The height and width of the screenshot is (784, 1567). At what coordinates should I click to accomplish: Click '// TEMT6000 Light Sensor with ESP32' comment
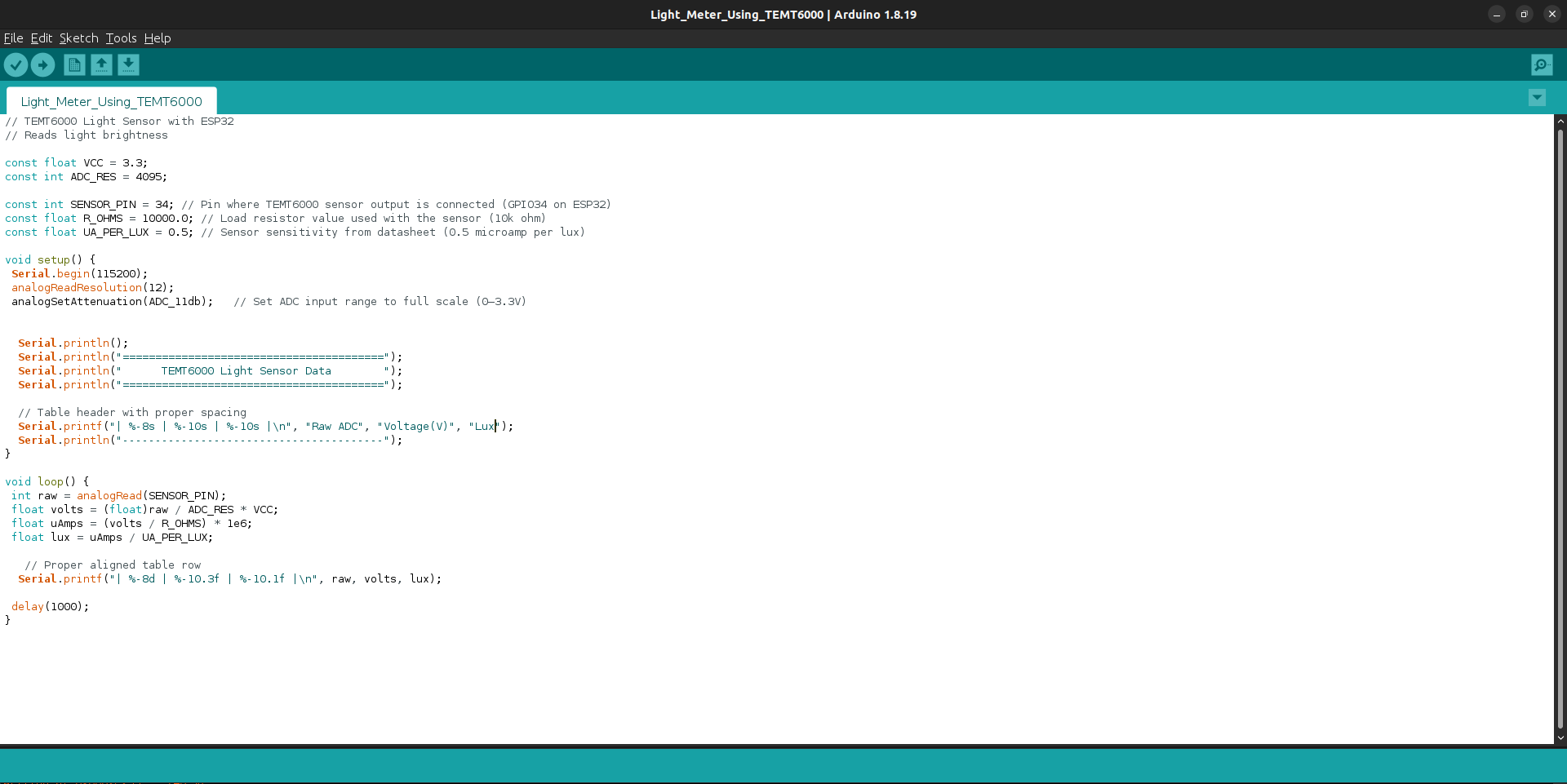[x=119, y=122]
